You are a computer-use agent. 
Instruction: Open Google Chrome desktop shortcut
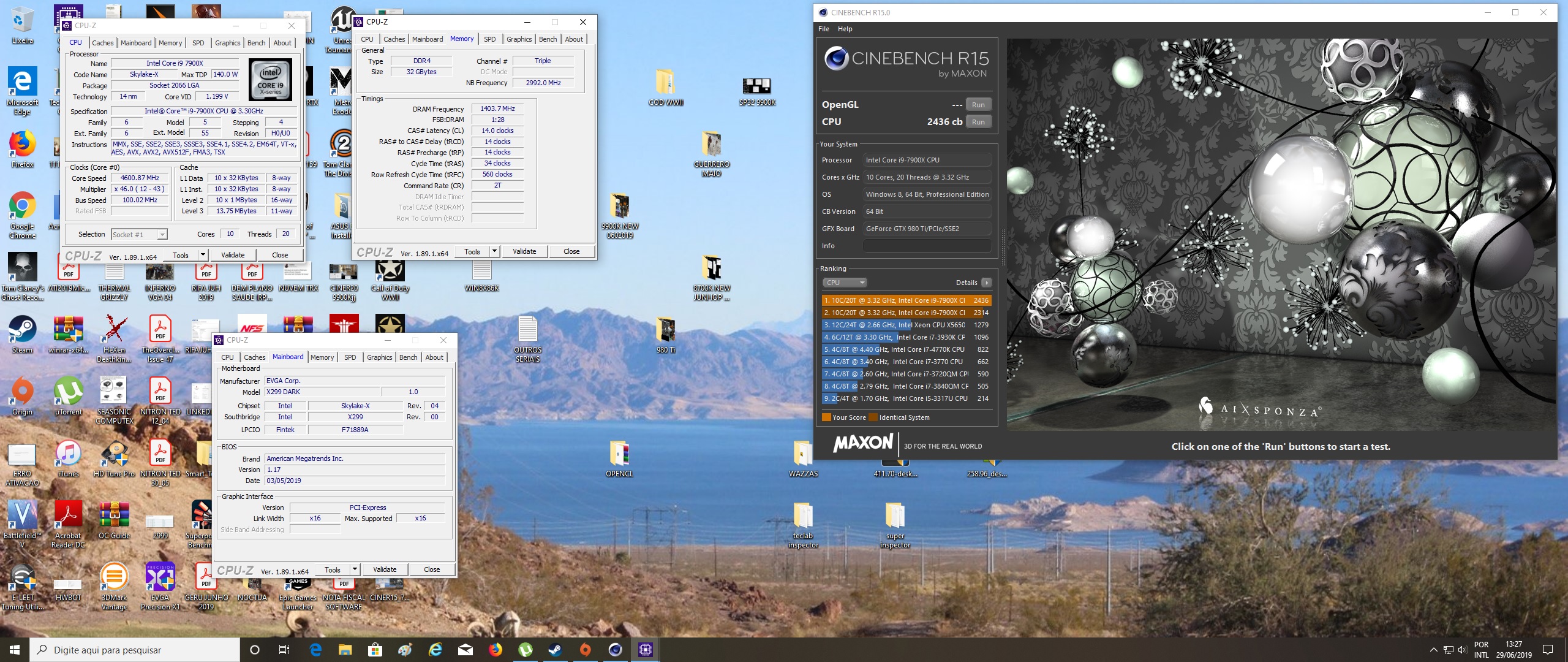(23, 215)
